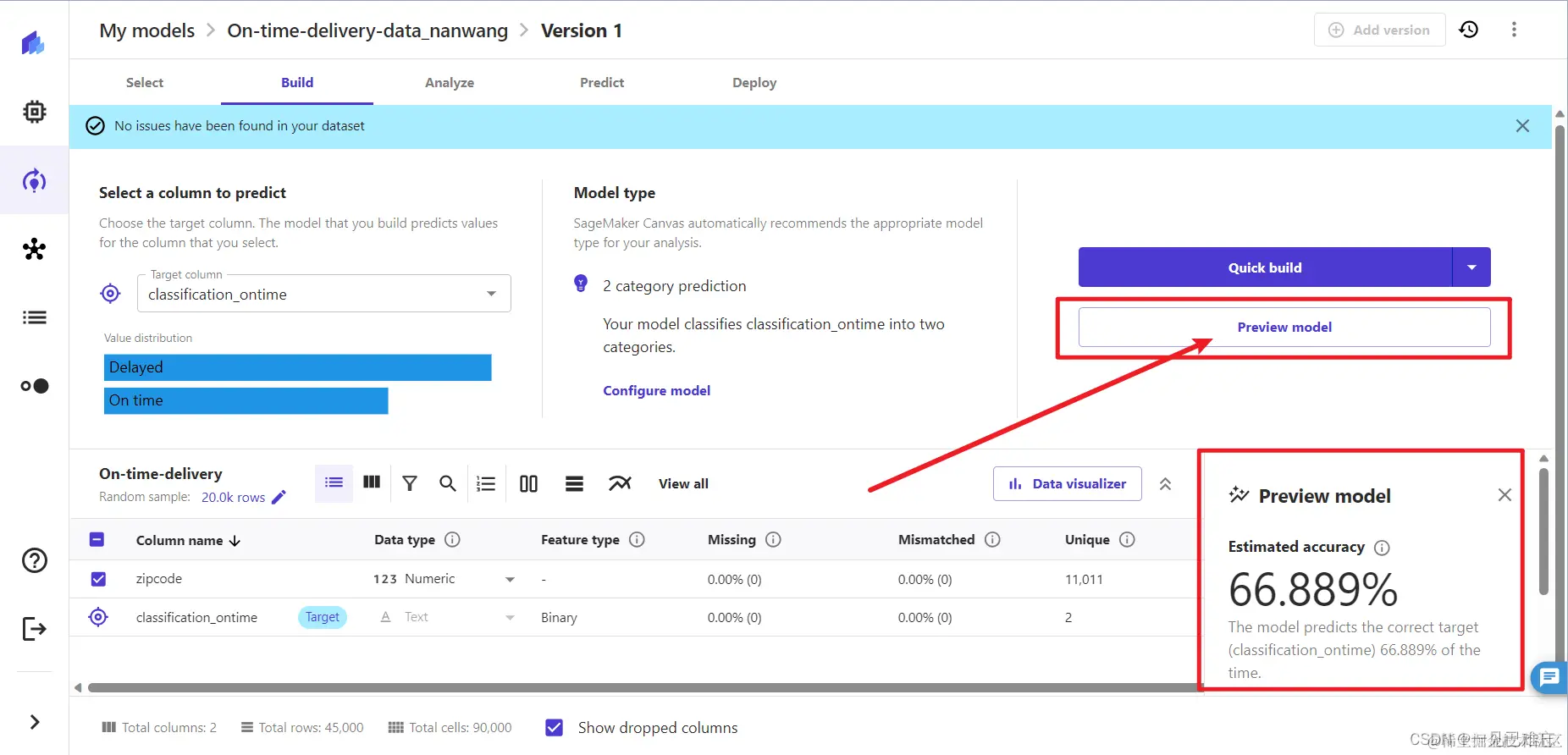Open the network-shaped sidebar icon
Viewport: 1568px width, 755px height.
(x=35, y=249)
